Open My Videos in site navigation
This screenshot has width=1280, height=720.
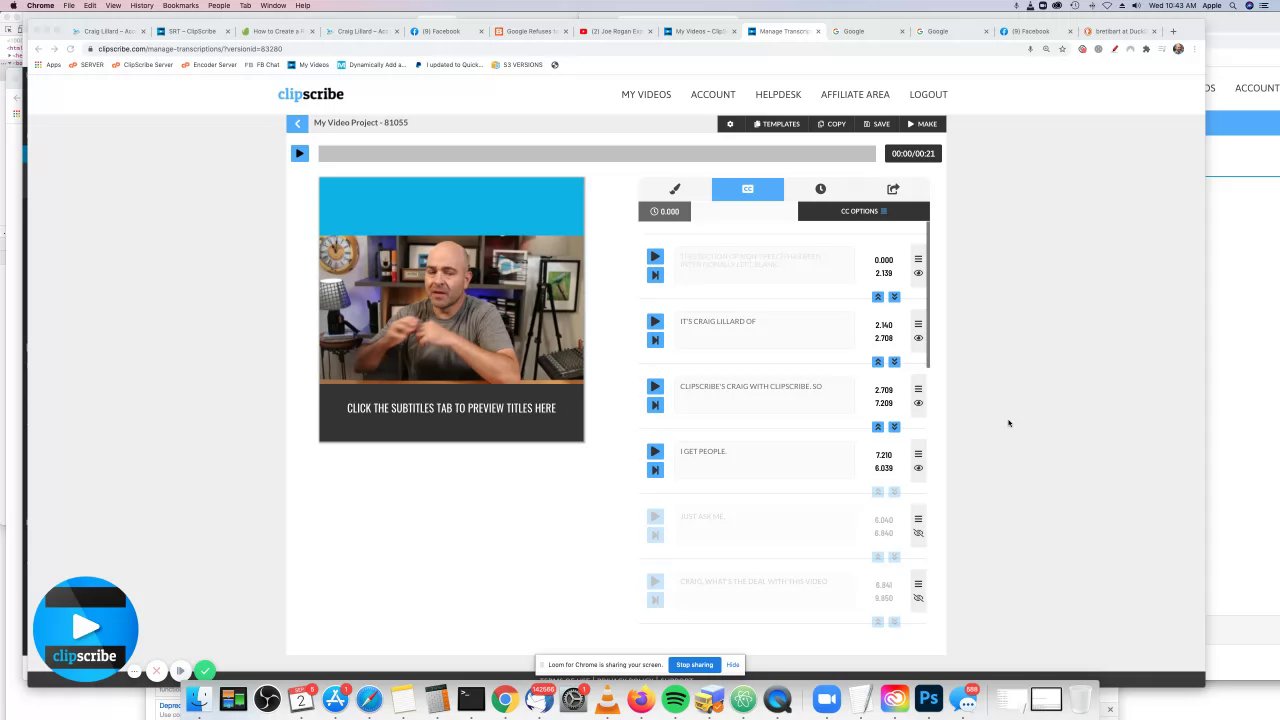coord(646,94)
